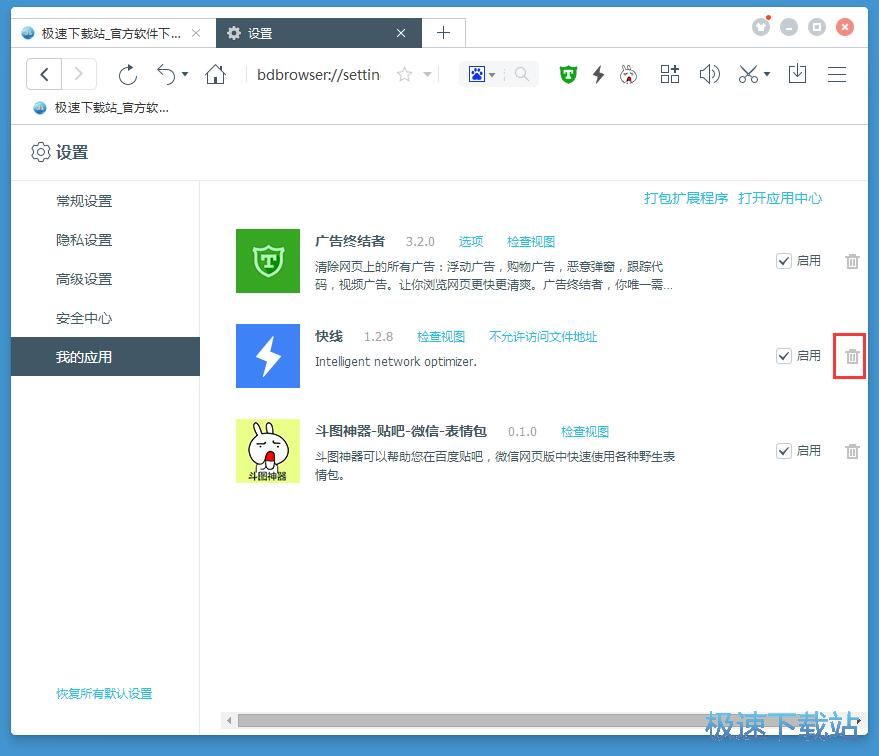Click 打开应用中心 link

pyautogui.click(x=780, y=198)
